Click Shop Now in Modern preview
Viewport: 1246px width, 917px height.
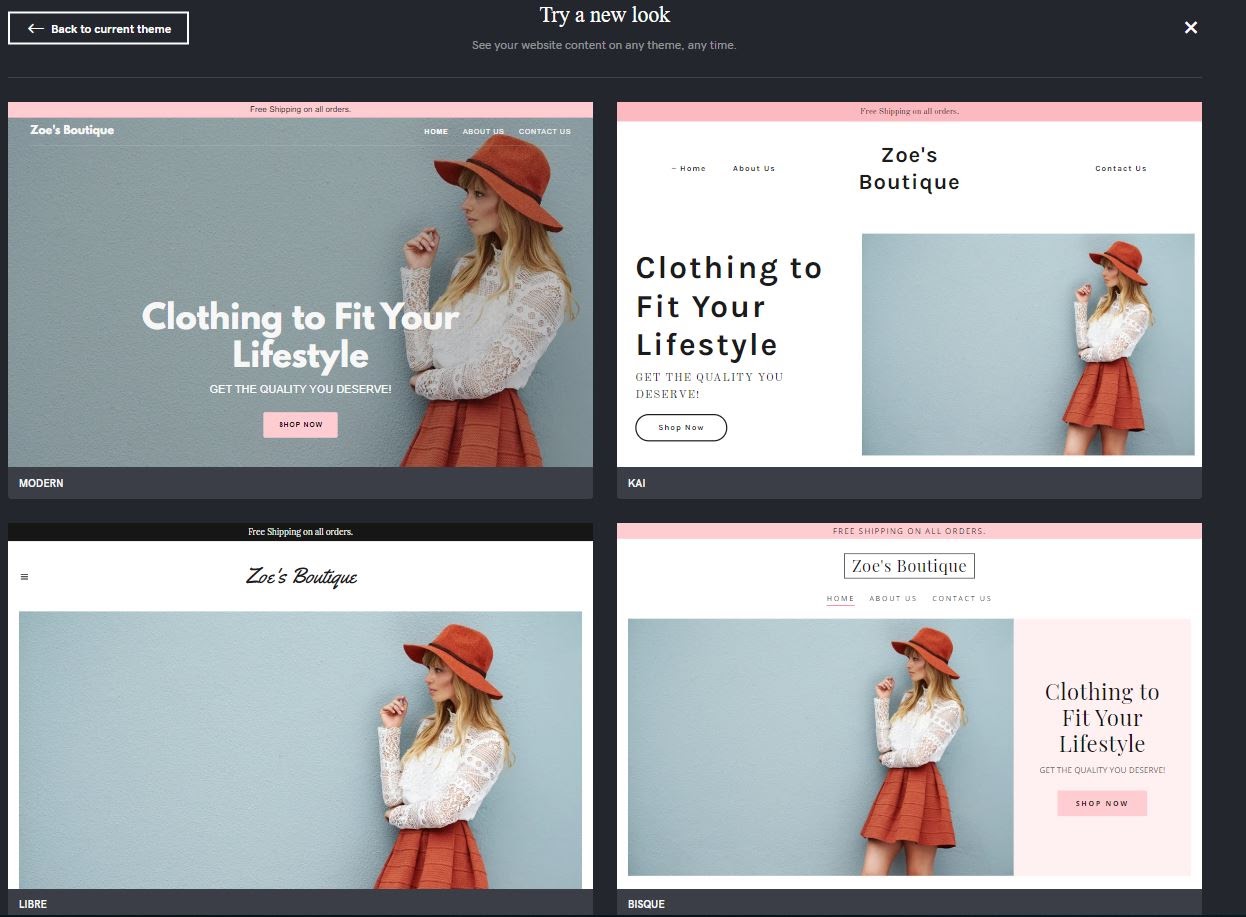click(x=300, y=425)
